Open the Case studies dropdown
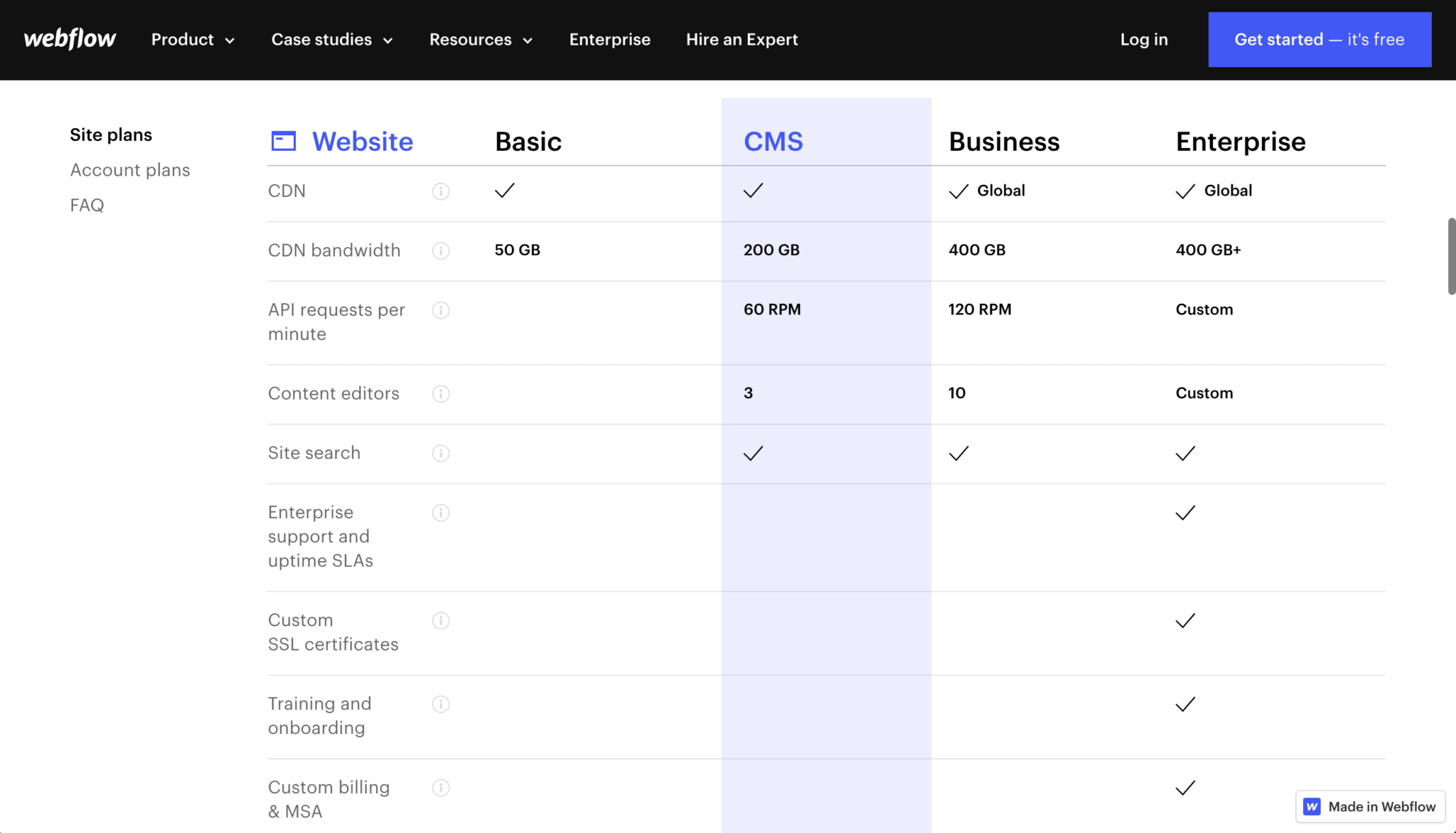The height and width of the screenshot is (833, 1456). coord(332,40)
